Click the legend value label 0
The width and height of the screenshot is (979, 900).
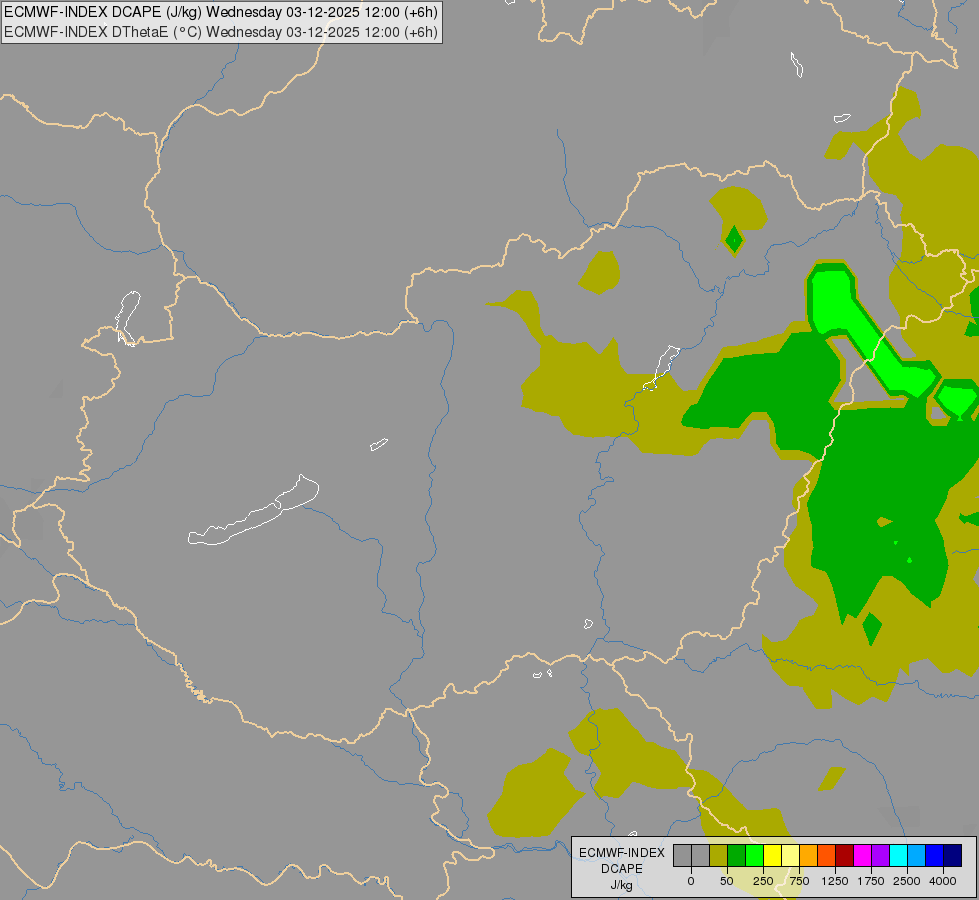click(x=691, y=881)
